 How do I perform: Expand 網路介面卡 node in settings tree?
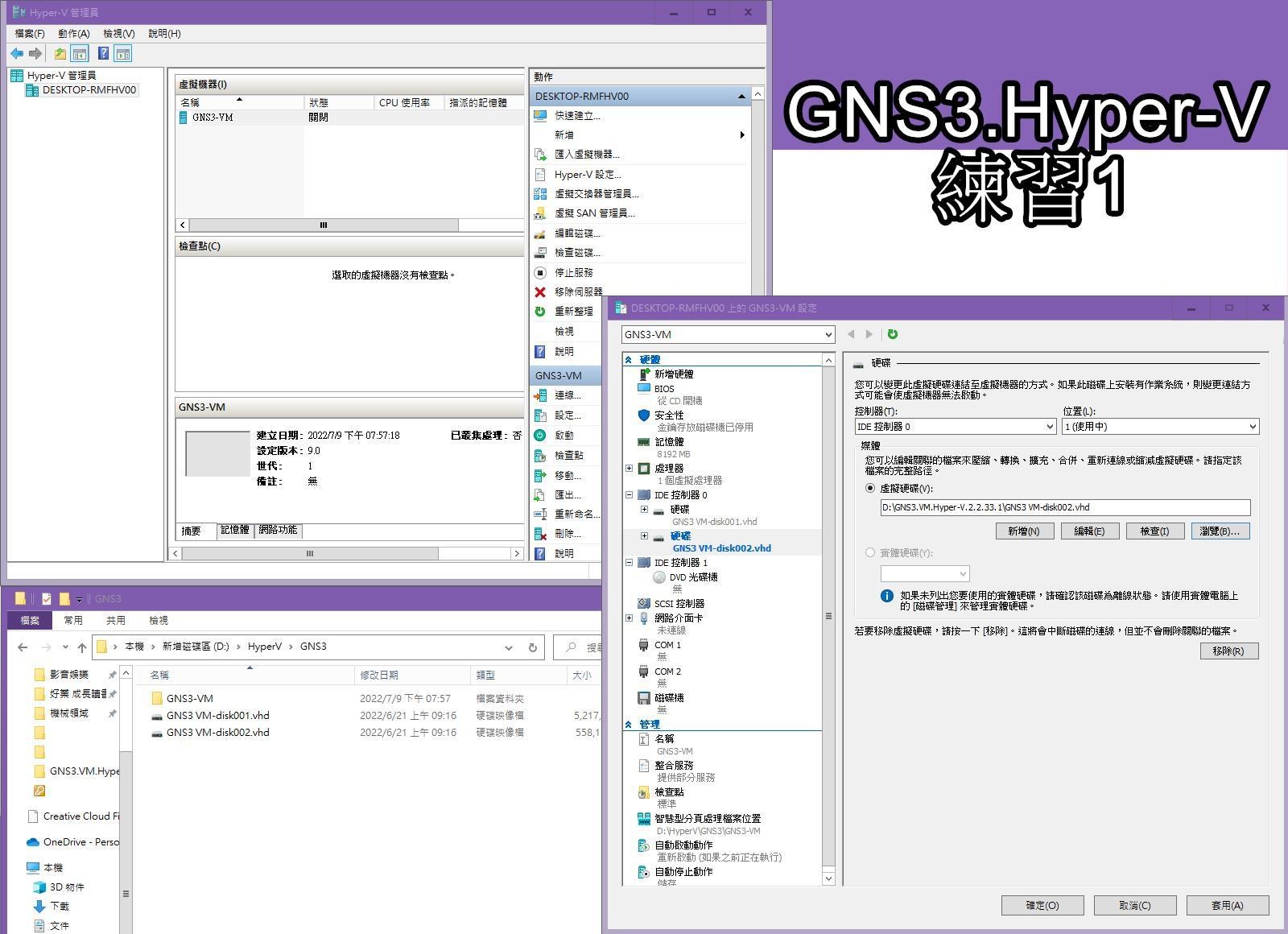tap(629, 618)
